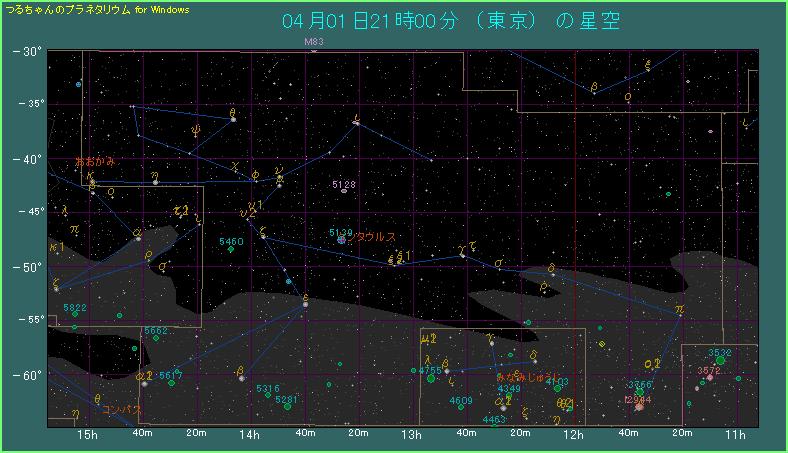The image size is (788, 453).
Task: Select the 5316 green cluster marker
Action: pos(268,395)
